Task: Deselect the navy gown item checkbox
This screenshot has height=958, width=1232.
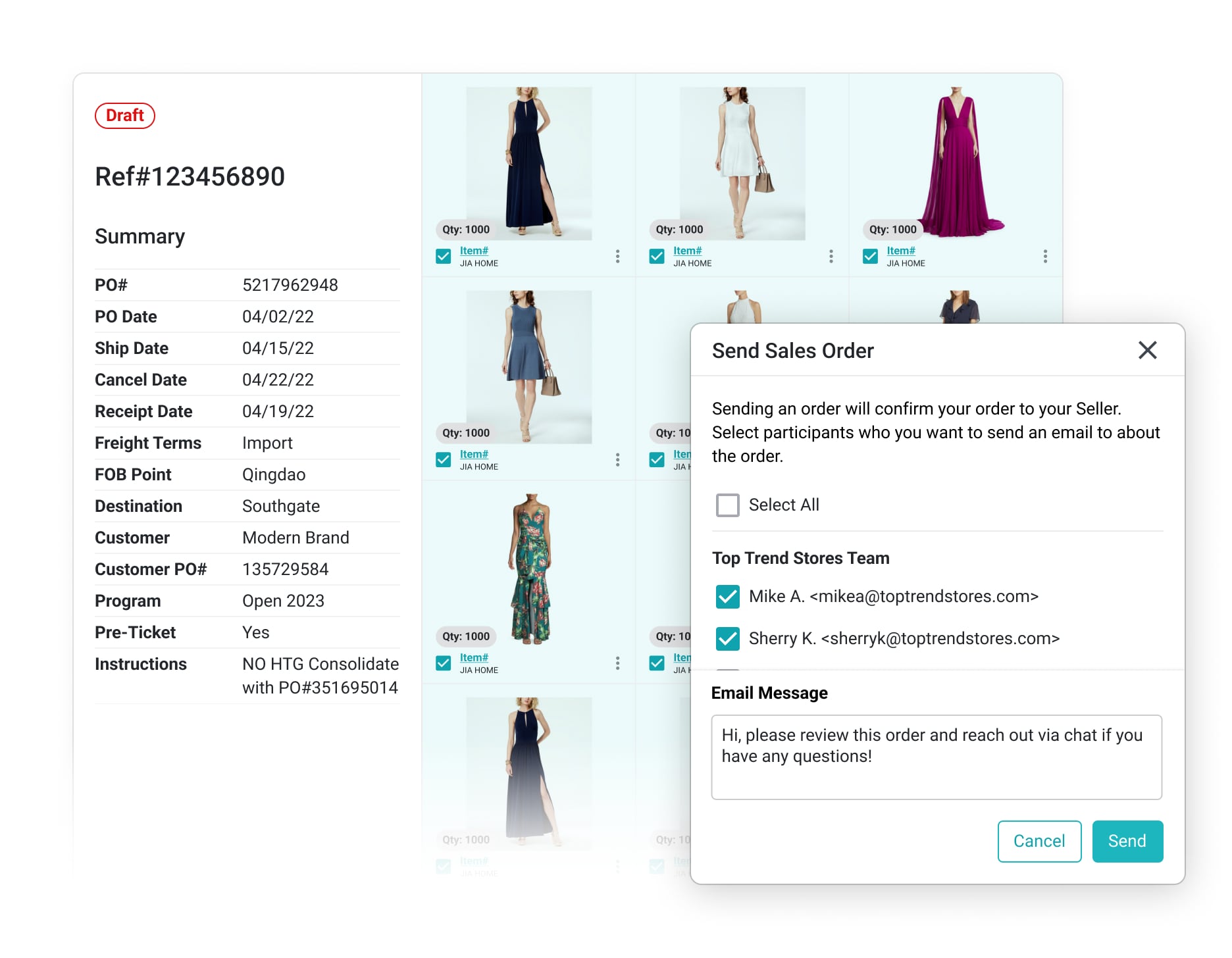Action: [444, 256]
